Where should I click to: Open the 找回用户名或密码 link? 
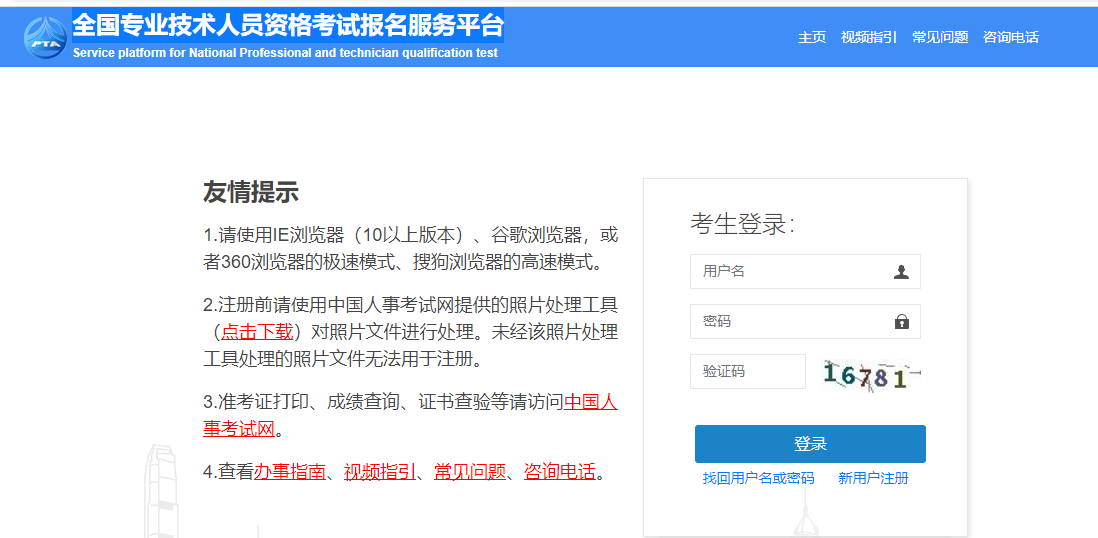coord(758,478)
